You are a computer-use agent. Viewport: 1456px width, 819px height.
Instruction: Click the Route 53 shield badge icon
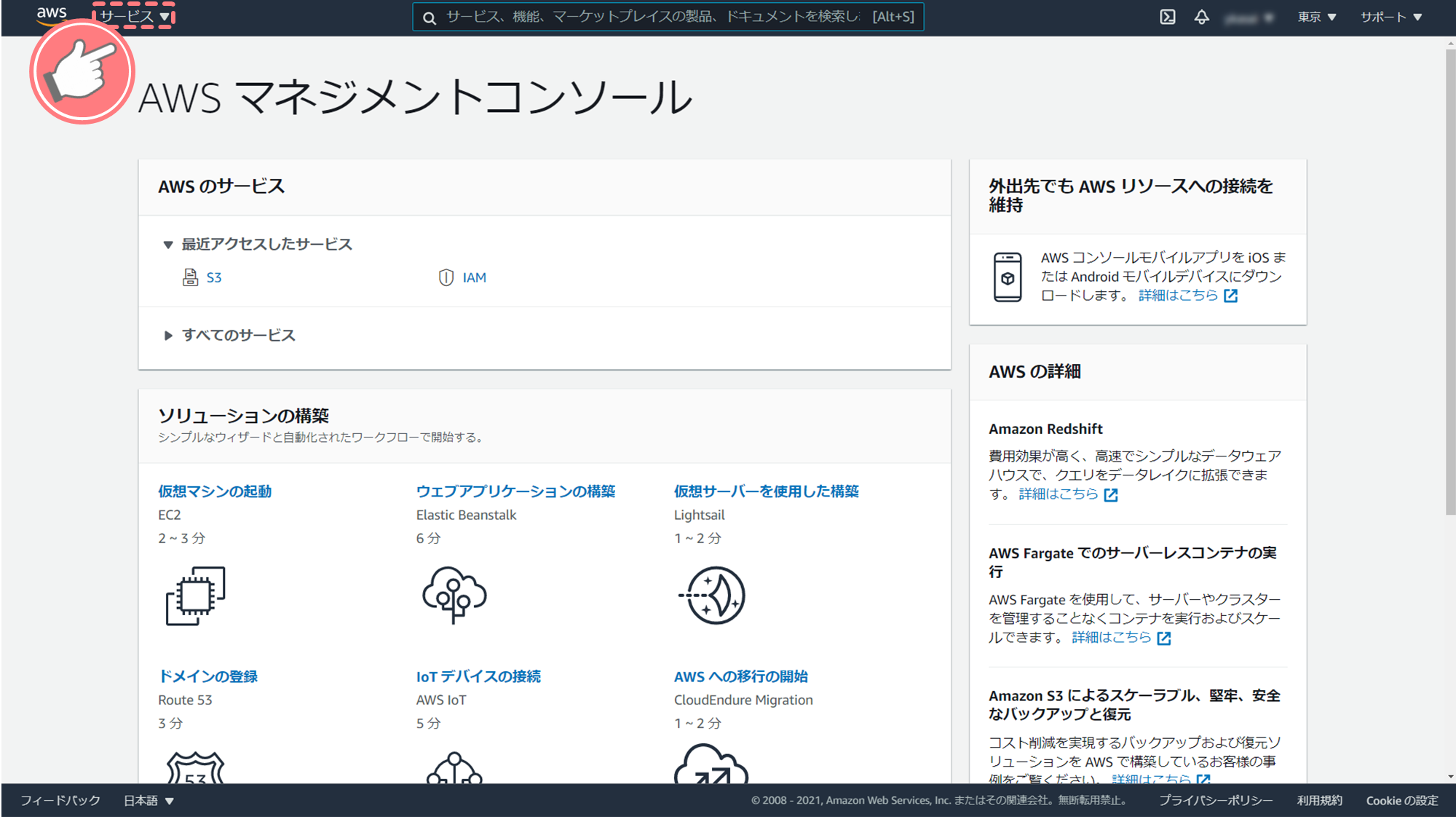(x=195, y=767)
